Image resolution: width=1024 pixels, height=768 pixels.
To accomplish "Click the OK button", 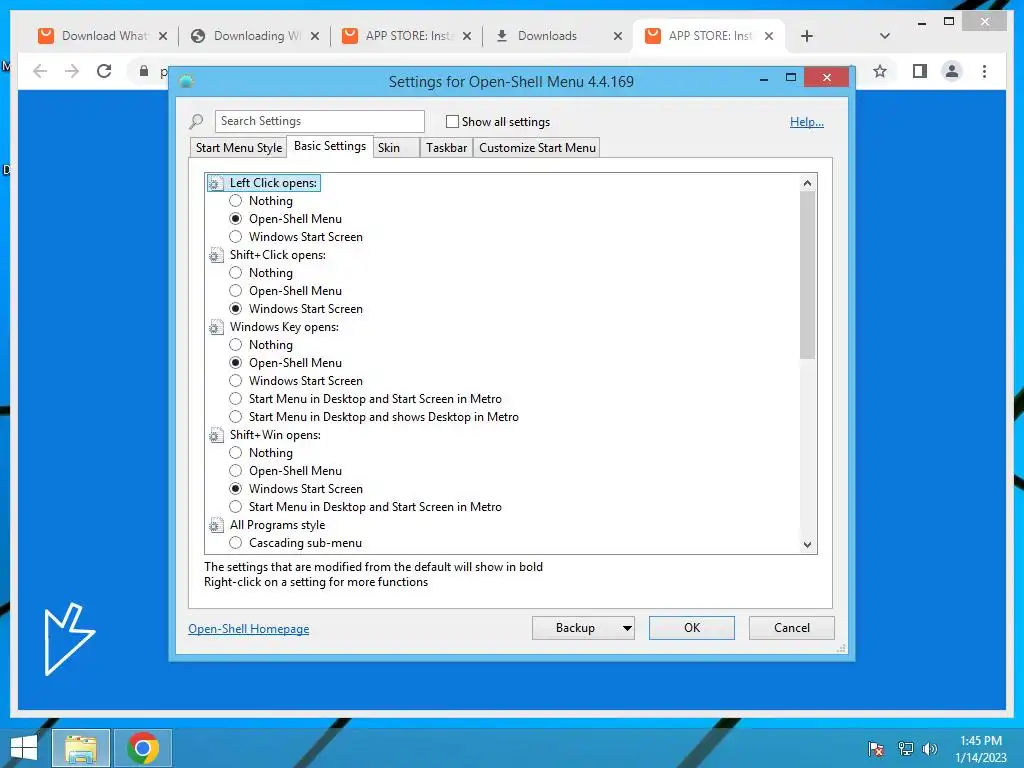I will click(x=692, y=628).
